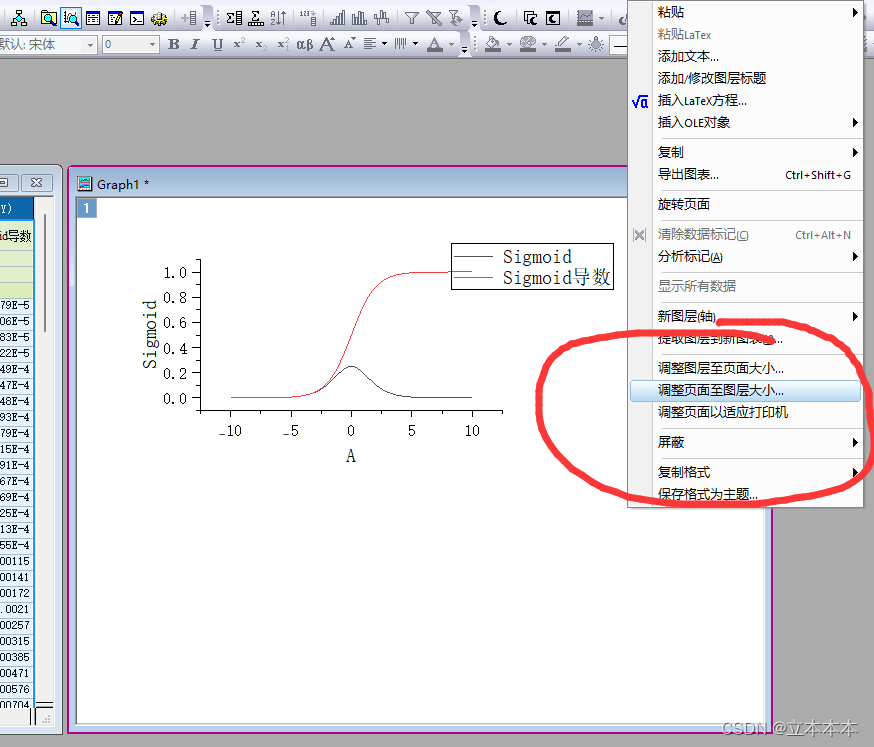Toggle subscript x₂ formatting
This screenshot has width=874, height=747.
tap(261, 45)
